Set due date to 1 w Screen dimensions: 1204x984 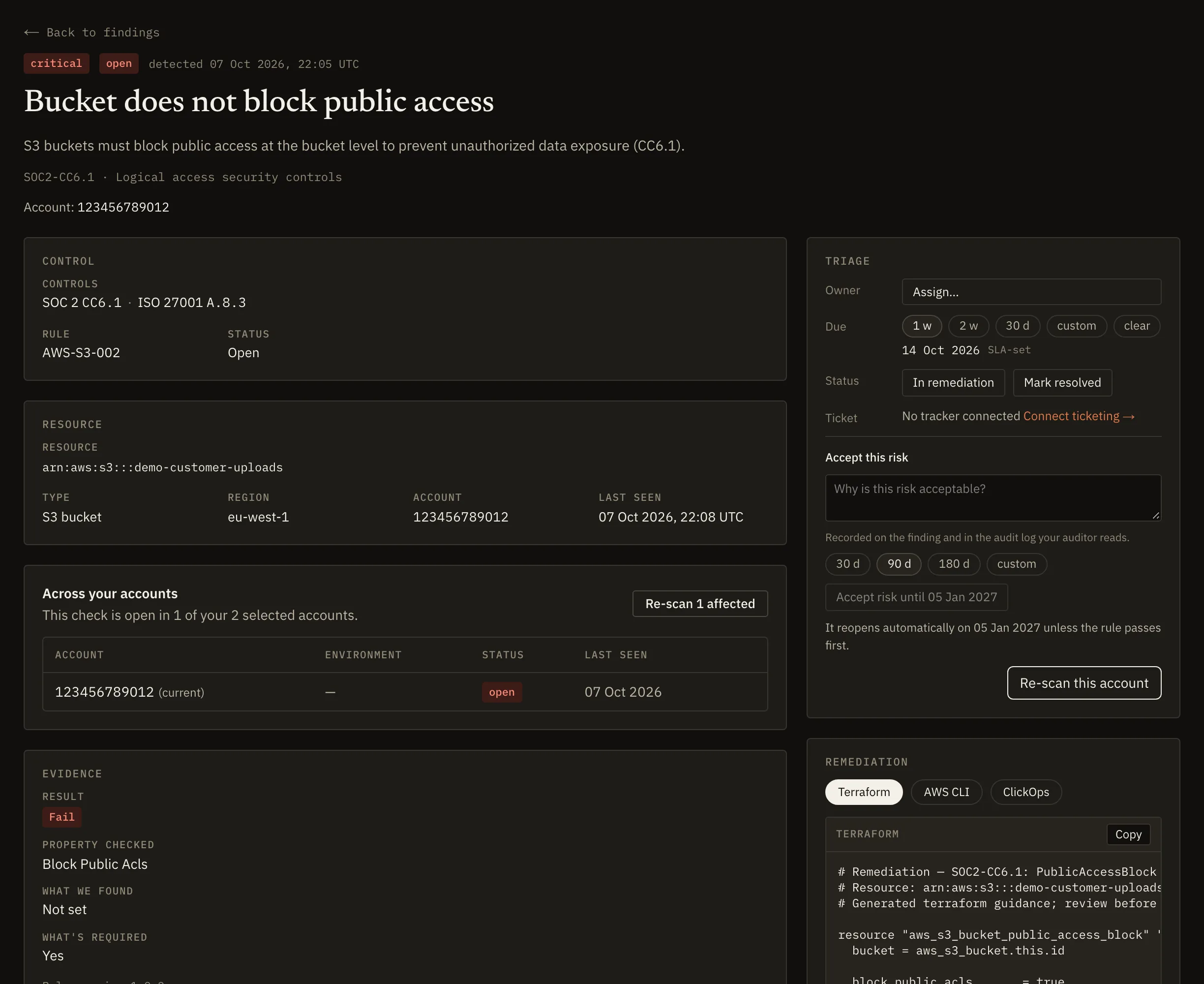(922, 326)
